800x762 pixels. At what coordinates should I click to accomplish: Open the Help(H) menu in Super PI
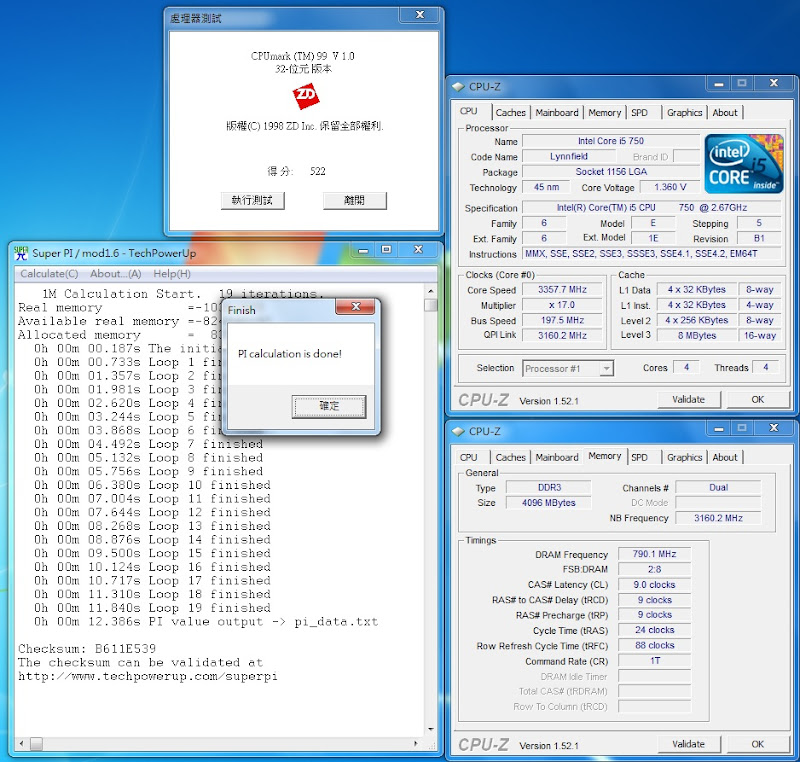172,274
